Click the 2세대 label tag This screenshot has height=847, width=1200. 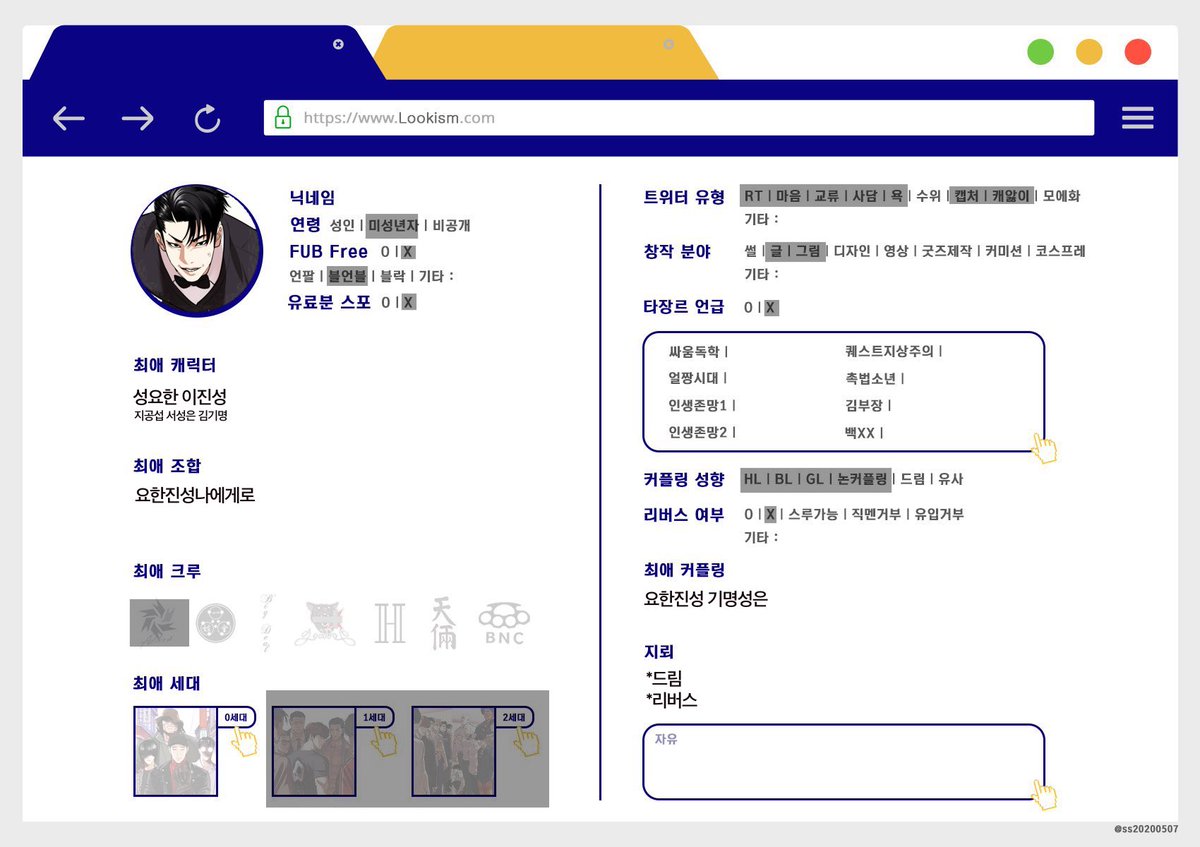tap(514, 717)
